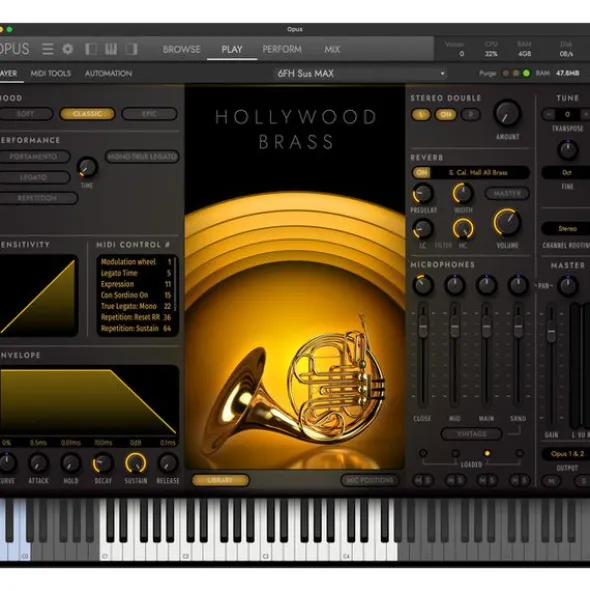The height and width of the screenshot is (591, 590).
Task: Toggle the right side panel view icon
Action: (x=131, y=49)
